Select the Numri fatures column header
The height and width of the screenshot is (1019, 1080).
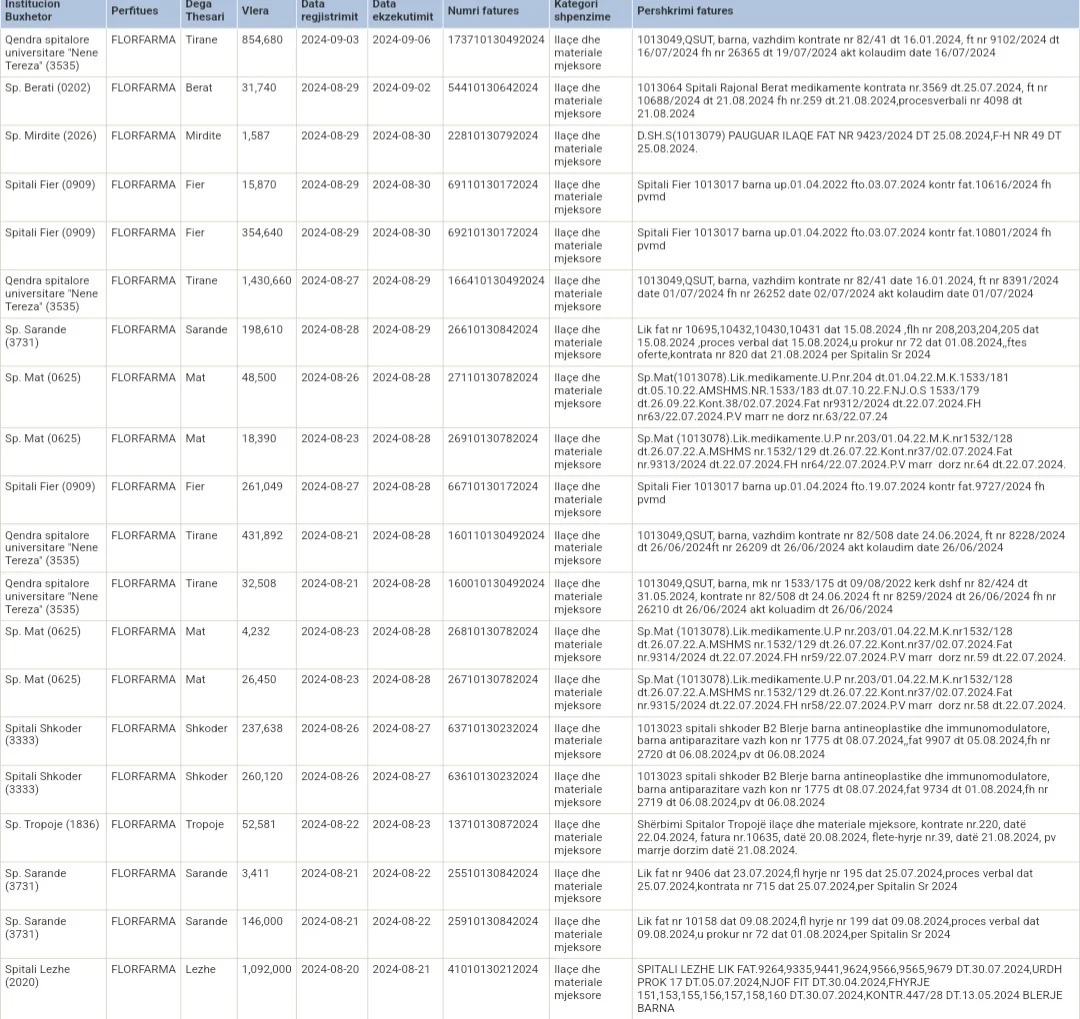coord(484,11)
